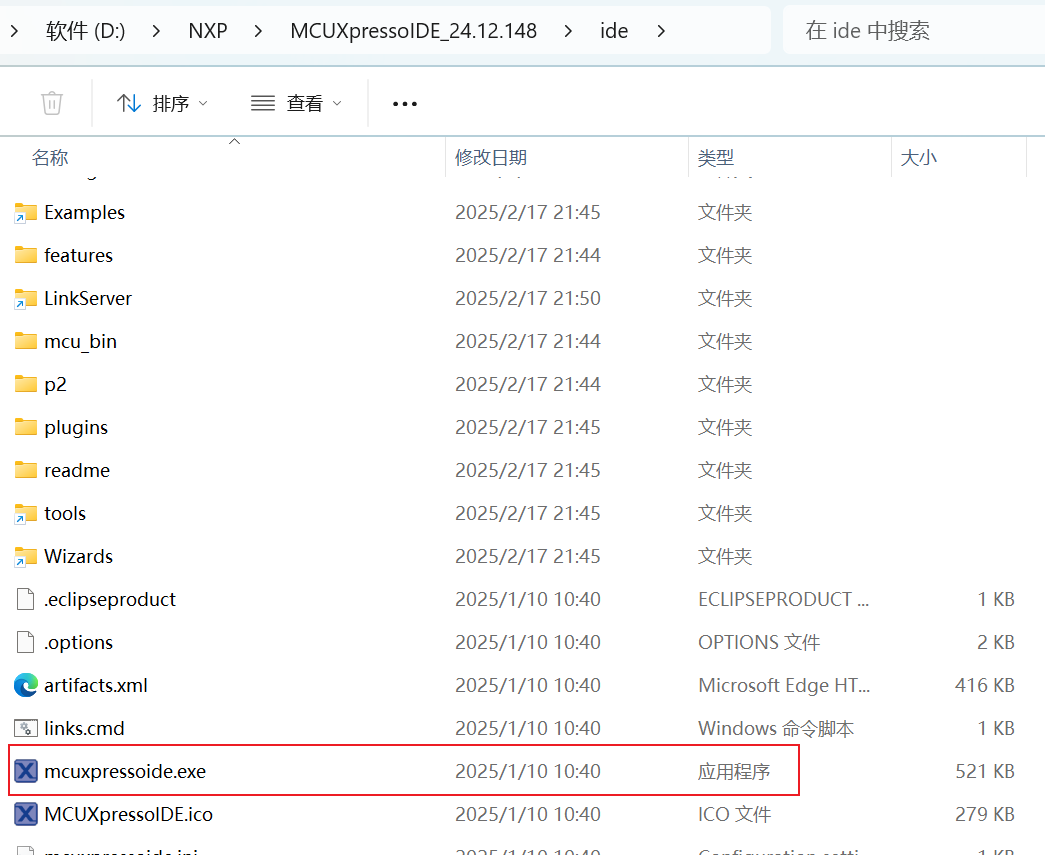This screenshot has height=855, width=1045.
Task: Click the Windows 命令脚本 type of links.cmd
Action: point(776,728)
